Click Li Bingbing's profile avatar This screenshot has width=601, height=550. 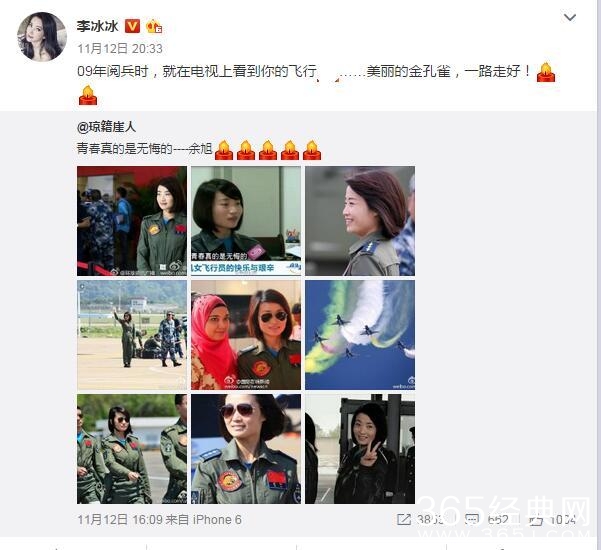tap(42, 37)
